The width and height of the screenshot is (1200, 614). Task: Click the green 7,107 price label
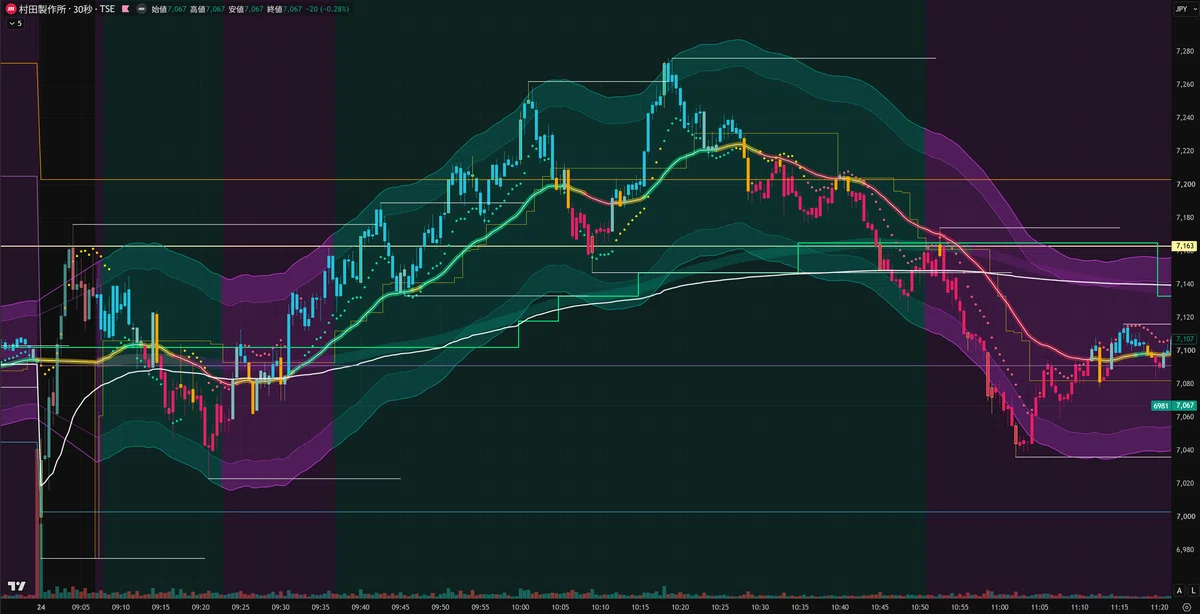tap(1185, 339)
